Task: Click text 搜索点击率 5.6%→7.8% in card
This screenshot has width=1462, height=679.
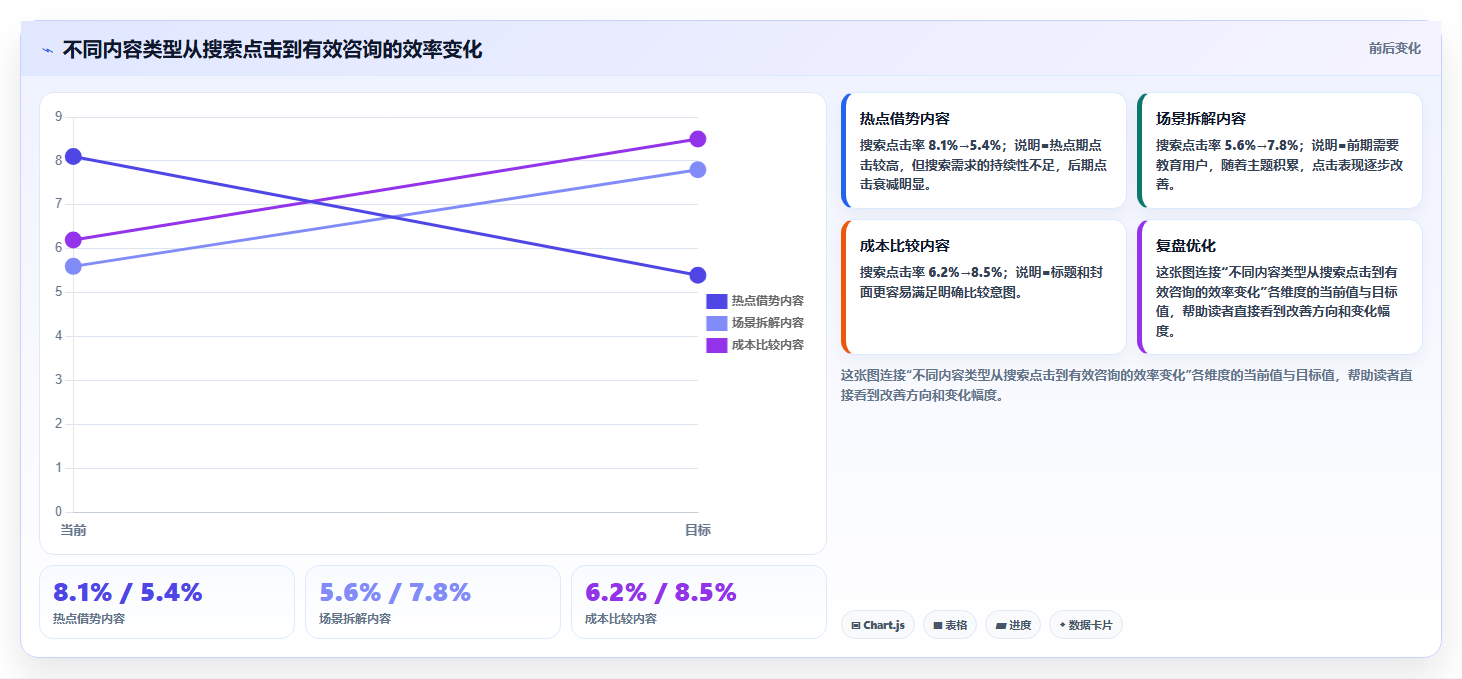Action: (x=1228, y=145)
